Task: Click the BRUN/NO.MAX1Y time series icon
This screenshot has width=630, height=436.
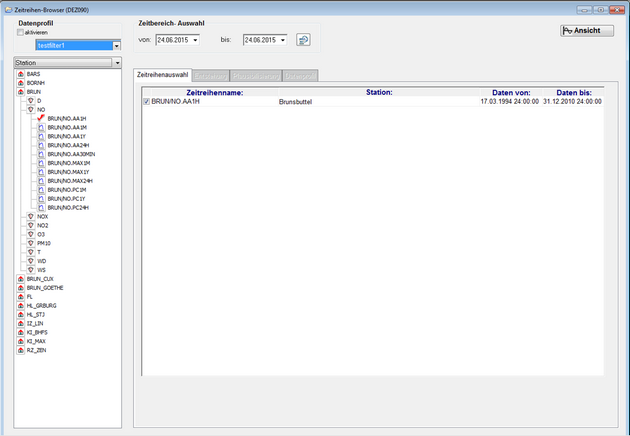Action: 41,172
